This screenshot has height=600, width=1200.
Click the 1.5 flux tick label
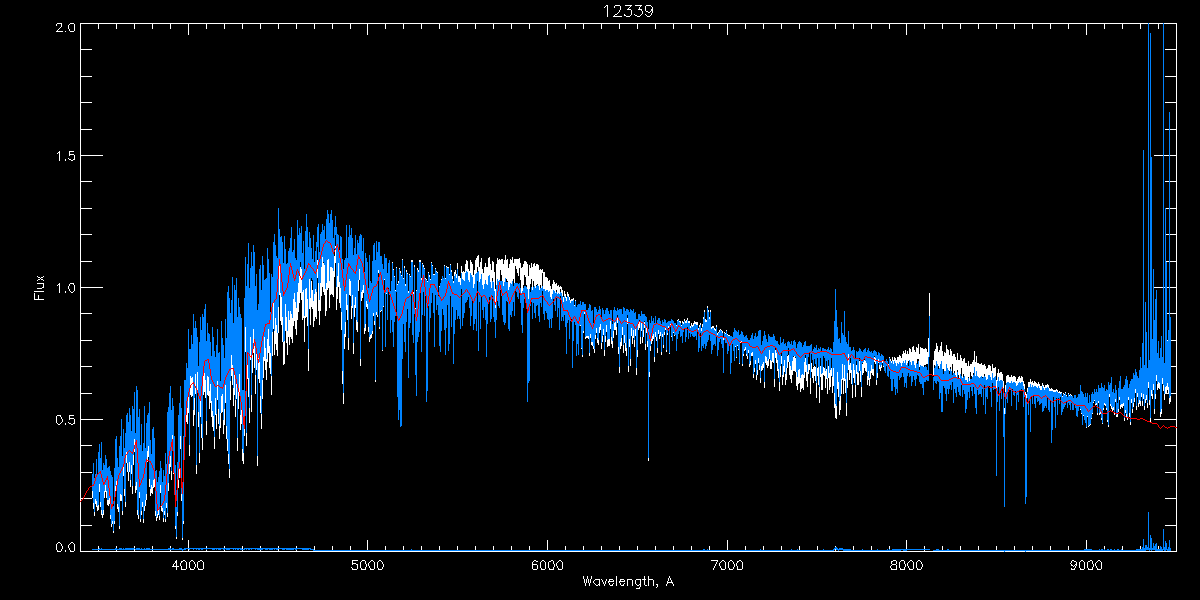point(64,156)
